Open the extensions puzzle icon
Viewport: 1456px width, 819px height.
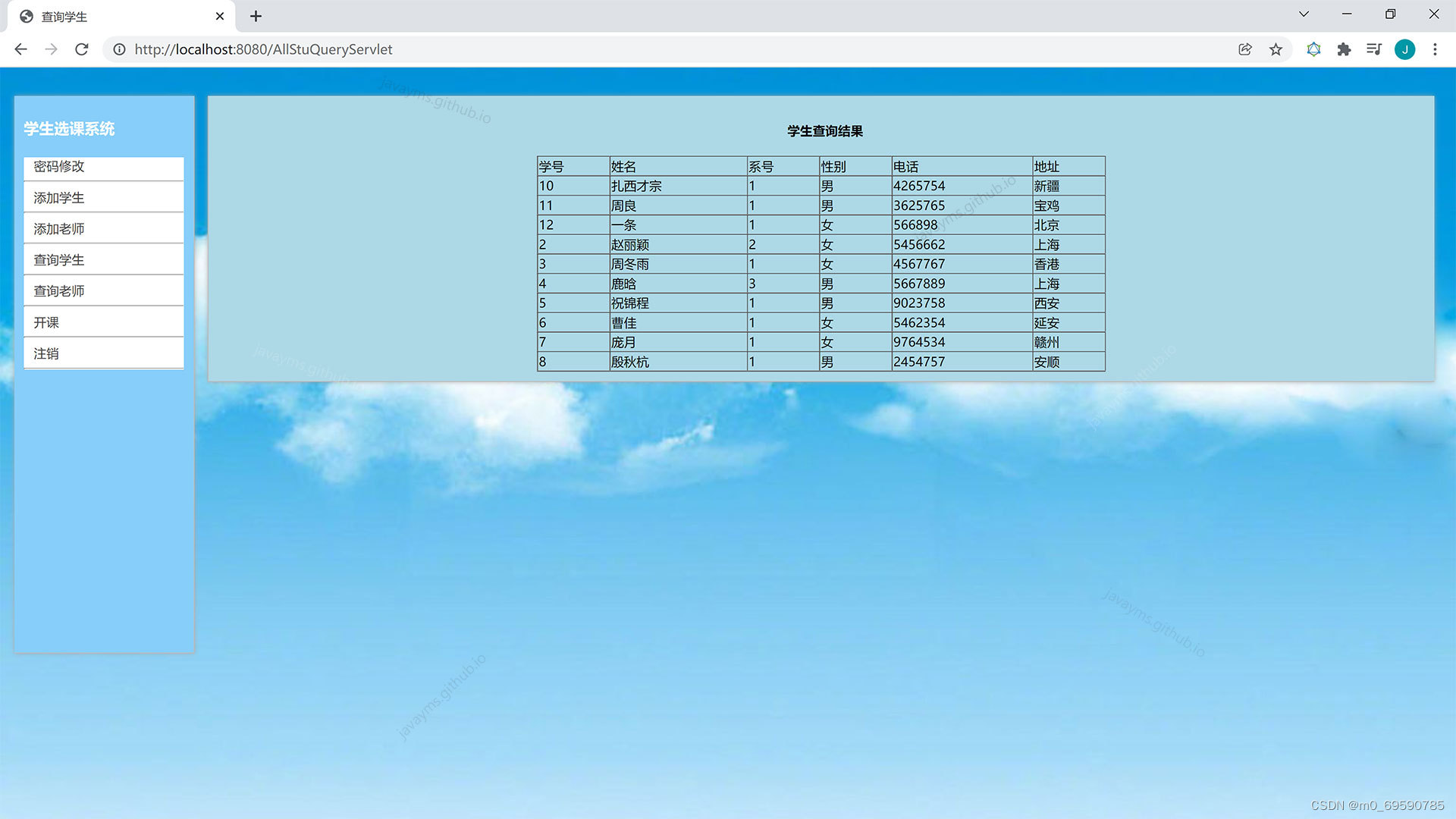(1344, 49)
